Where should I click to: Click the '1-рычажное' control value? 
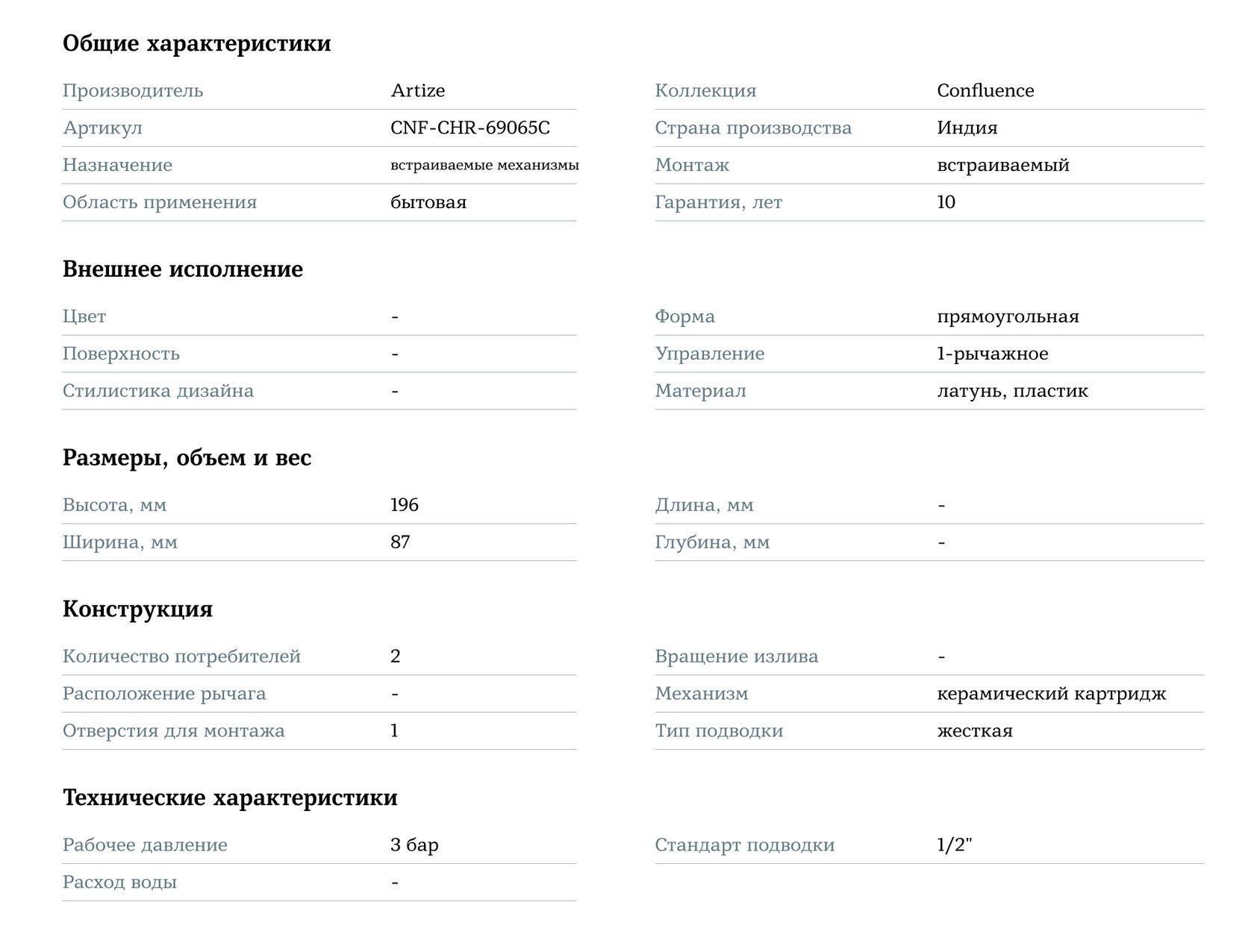point(993,354)
